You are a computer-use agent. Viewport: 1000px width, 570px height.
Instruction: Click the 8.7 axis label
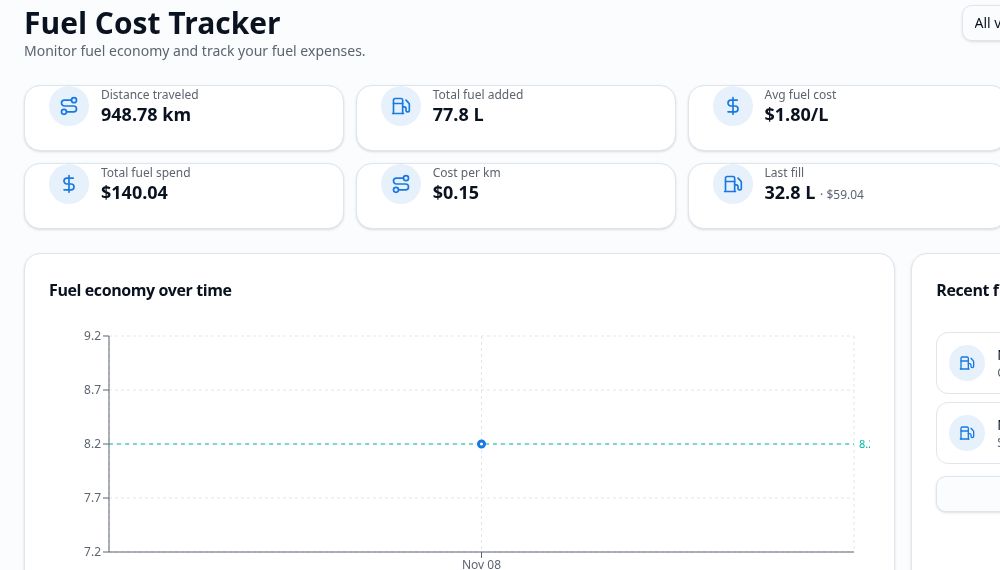[x=92, y=390]
